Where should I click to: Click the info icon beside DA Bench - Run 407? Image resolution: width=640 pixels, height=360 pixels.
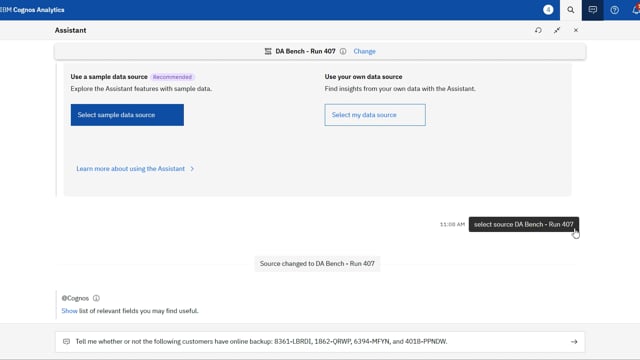click(x=343, y=51)
